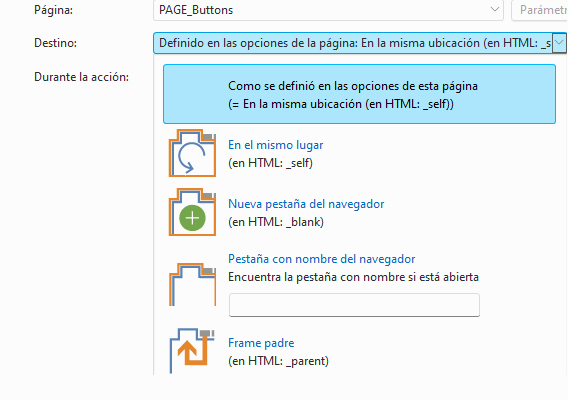Select 'Pestaña con nombre del navegador' option

click(x=321, y=259)
